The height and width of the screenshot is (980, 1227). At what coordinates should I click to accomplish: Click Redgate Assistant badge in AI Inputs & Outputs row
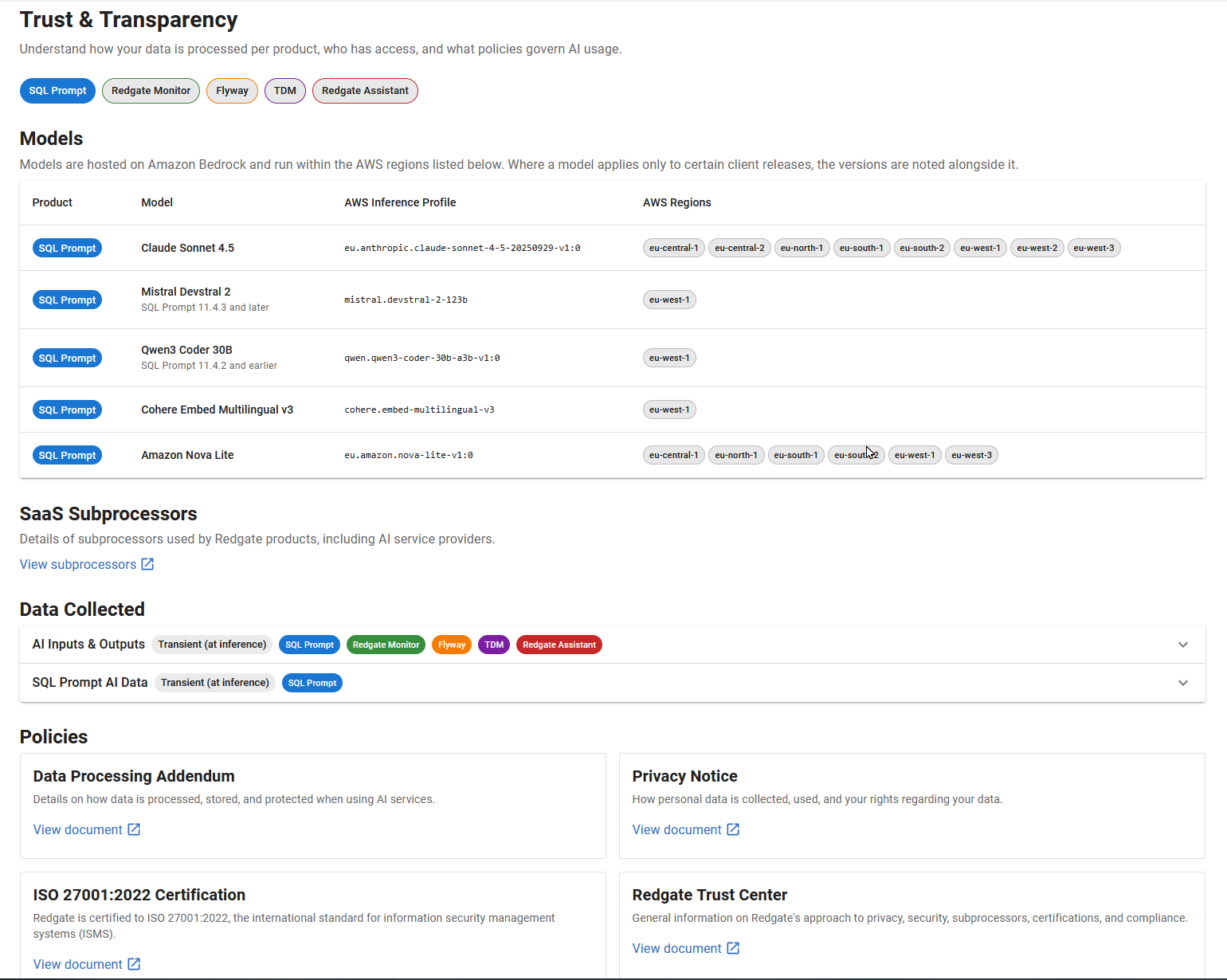point(559,645)
